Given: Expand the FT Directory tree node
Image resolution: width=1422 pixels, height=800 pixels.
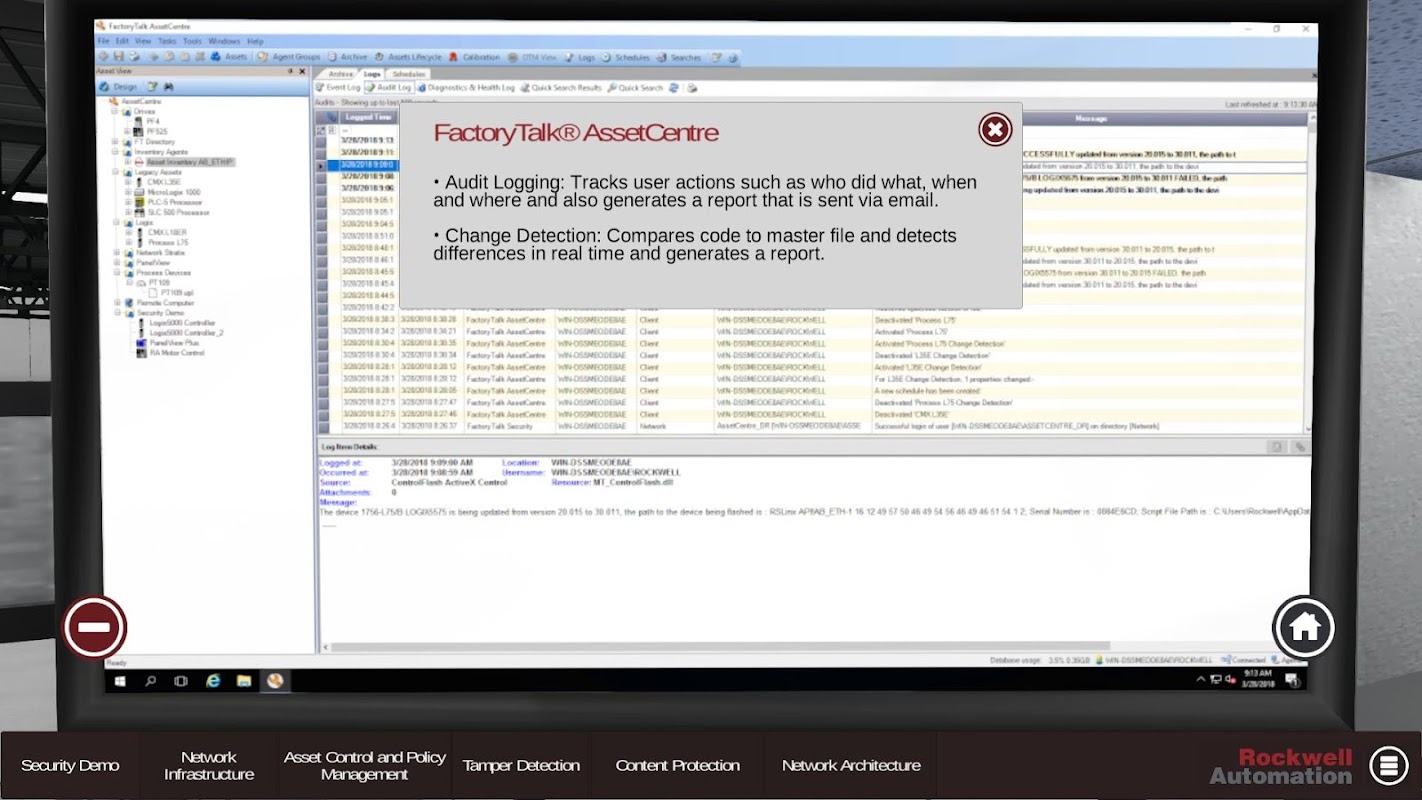Looking at the screenshot, I should 117,142.
